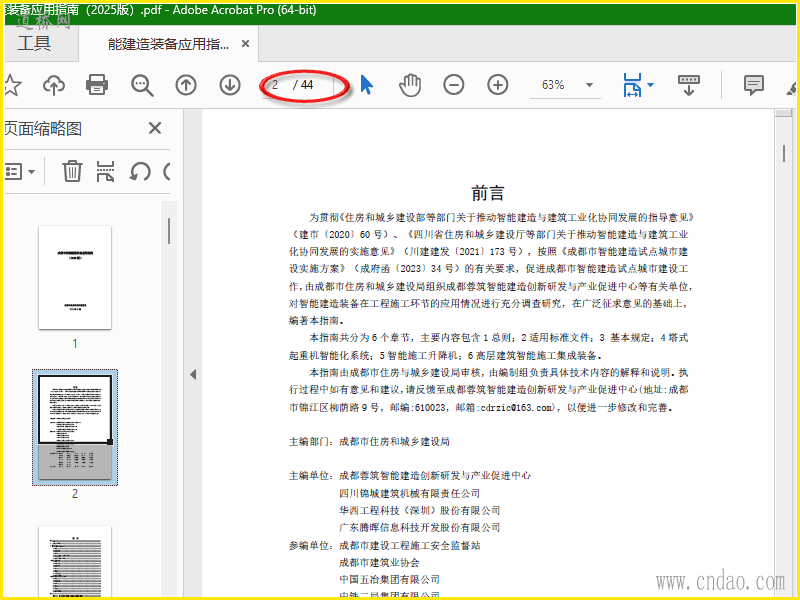This screenshot has height=600, width=800.
Task: Click the text 广东腾晖信息科技开发股份有限公司
Action: tap(419, 527)
